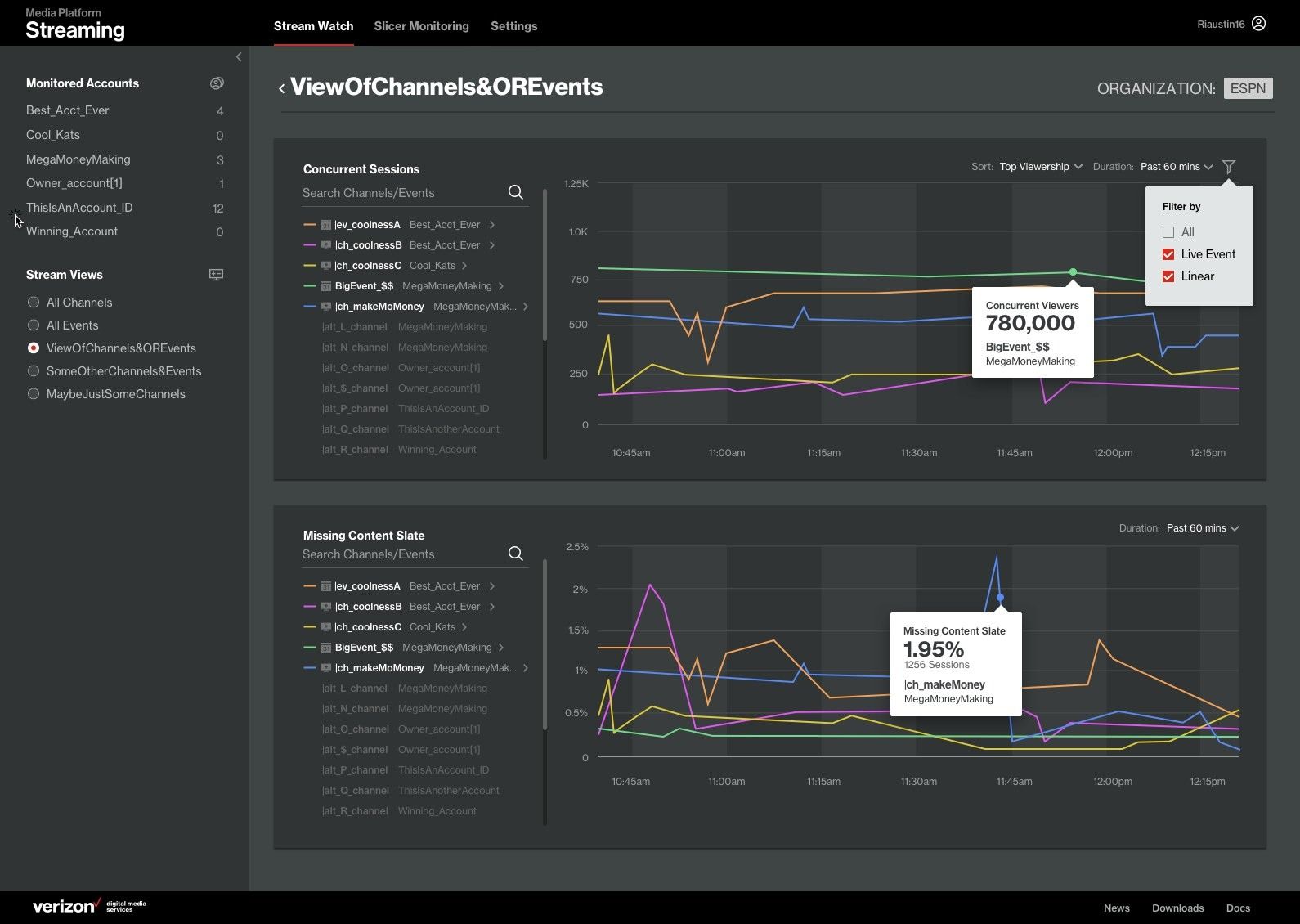Image resolution: width=1300 pixels, height=924 pixels.
Task: Click event icon for BigEvent_$$ in Concurrent Sessions
Action: (x=325, y=286)
